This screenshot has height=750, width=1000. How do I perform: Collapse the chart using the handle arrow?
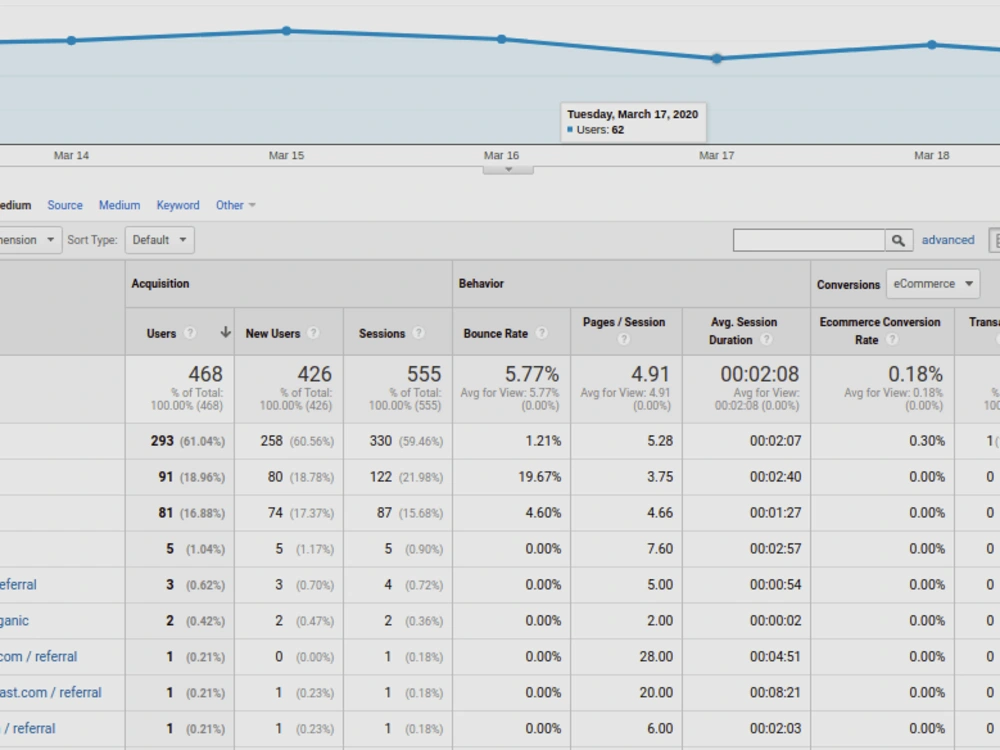(508, 170)
